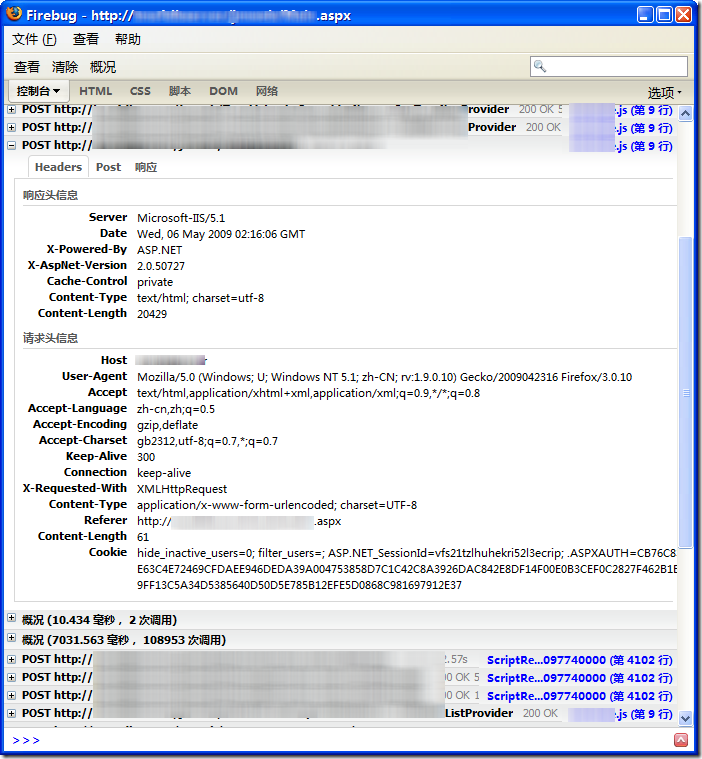
Task: Click the request Content-Length value 61
Action: click(143, 537)
